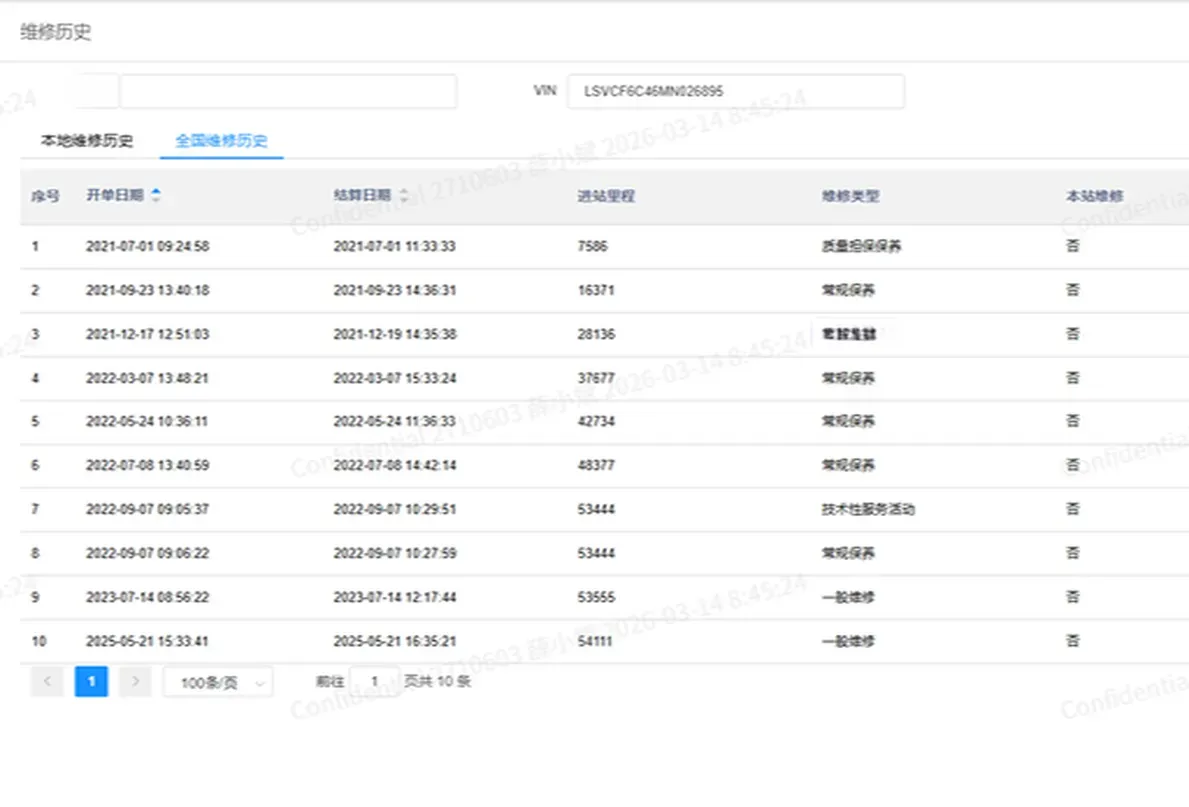Click page number 1 button
This screenshot has width=1189, height=807.
[x=90, y=681]
